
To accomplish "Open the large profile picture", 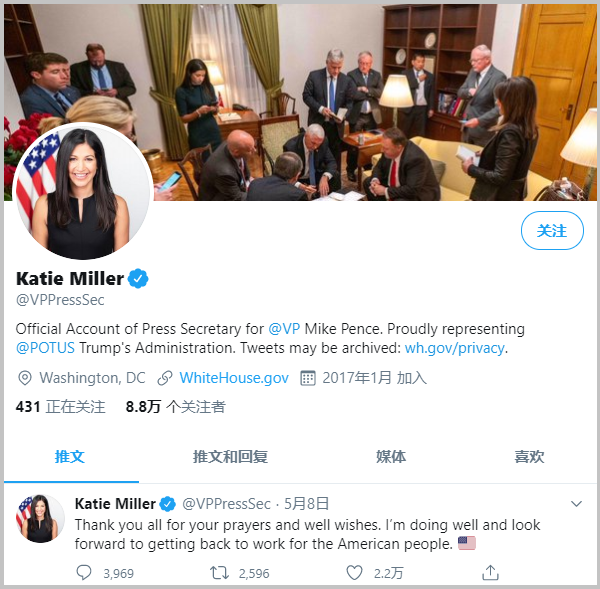I will 83,191.
